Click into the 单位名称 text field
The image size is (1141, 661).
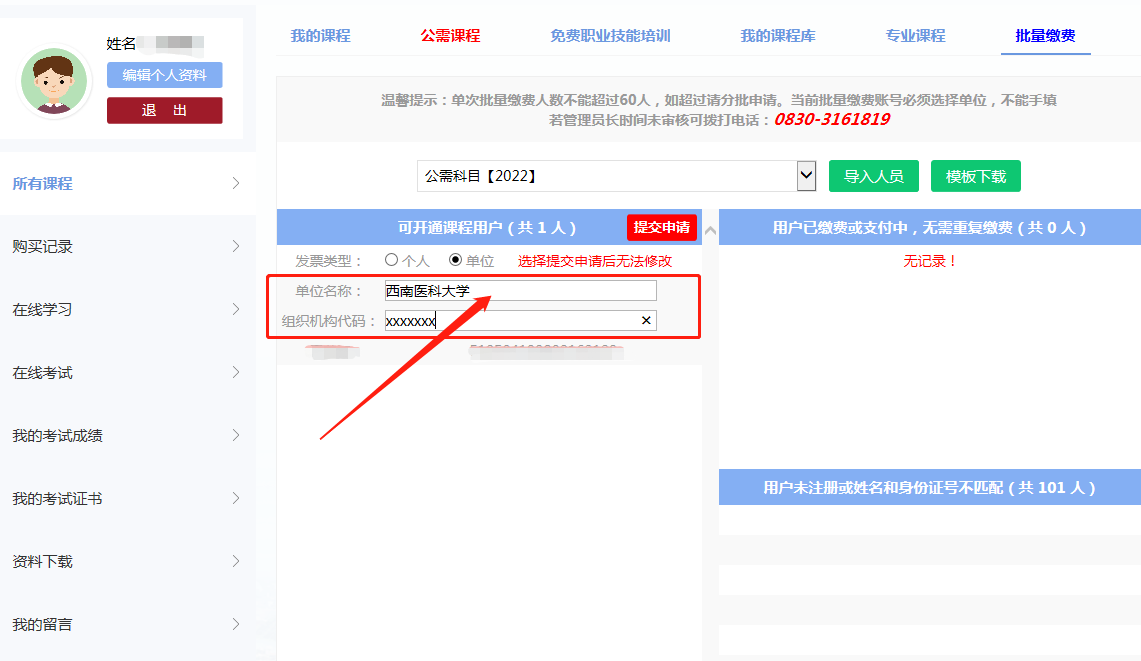coord(520,291)
